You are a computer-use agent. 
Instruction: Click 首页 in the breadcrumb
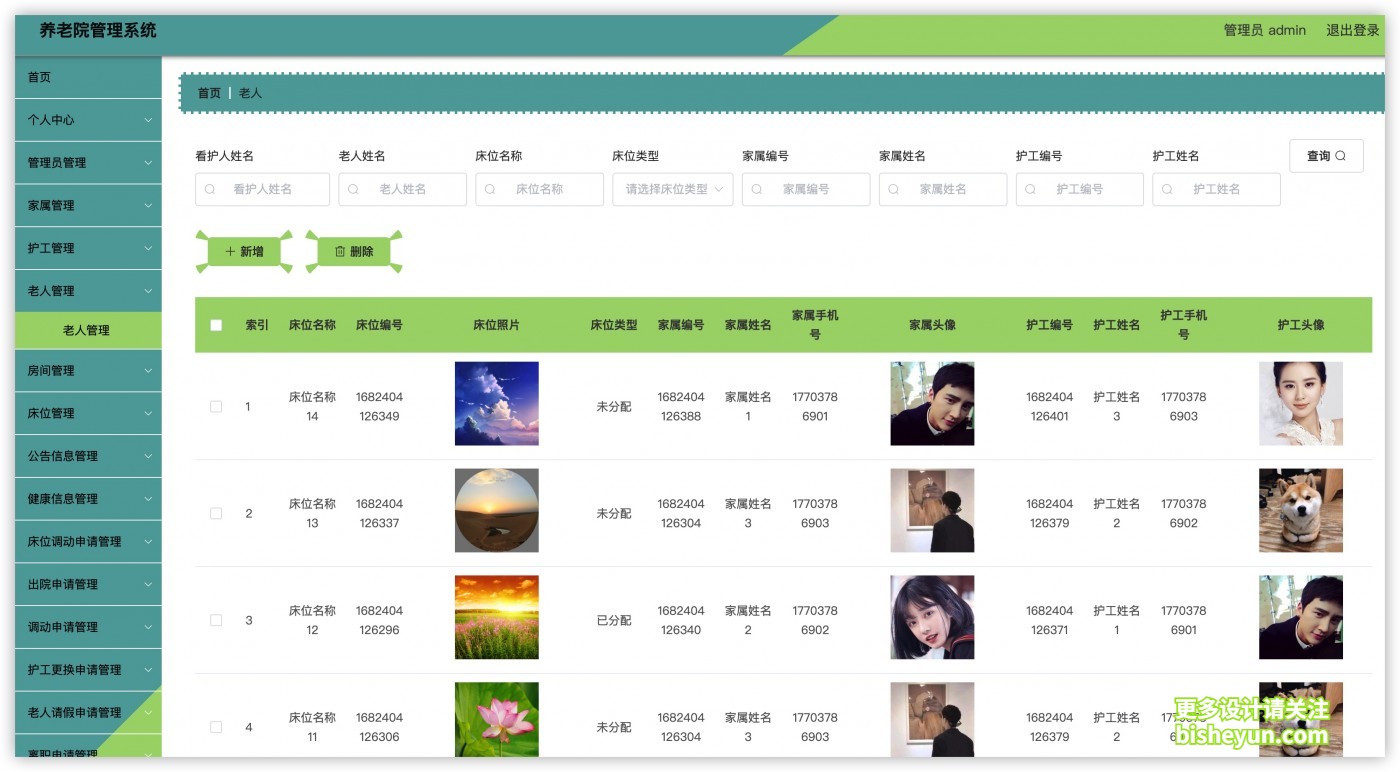209,93
